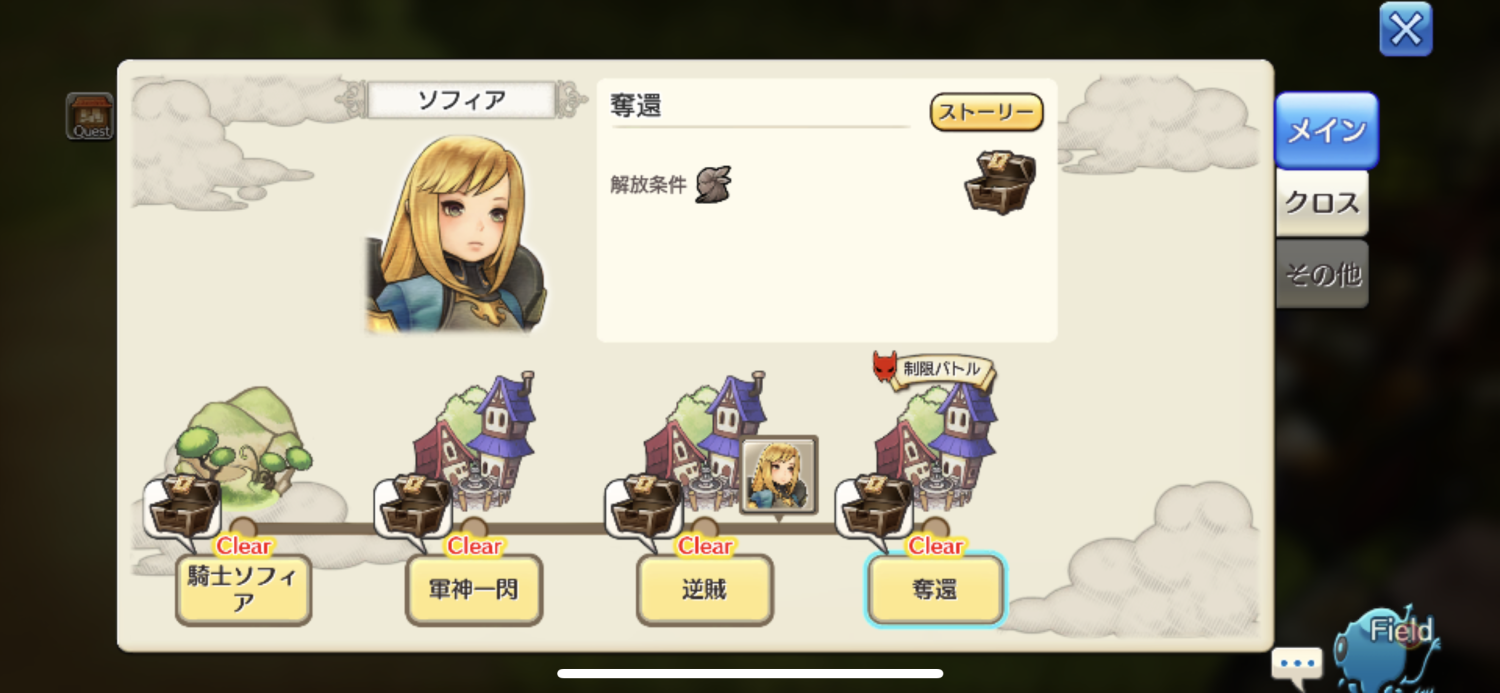
Task: Select the 奪還 stage button
Action: click(935, 590)
